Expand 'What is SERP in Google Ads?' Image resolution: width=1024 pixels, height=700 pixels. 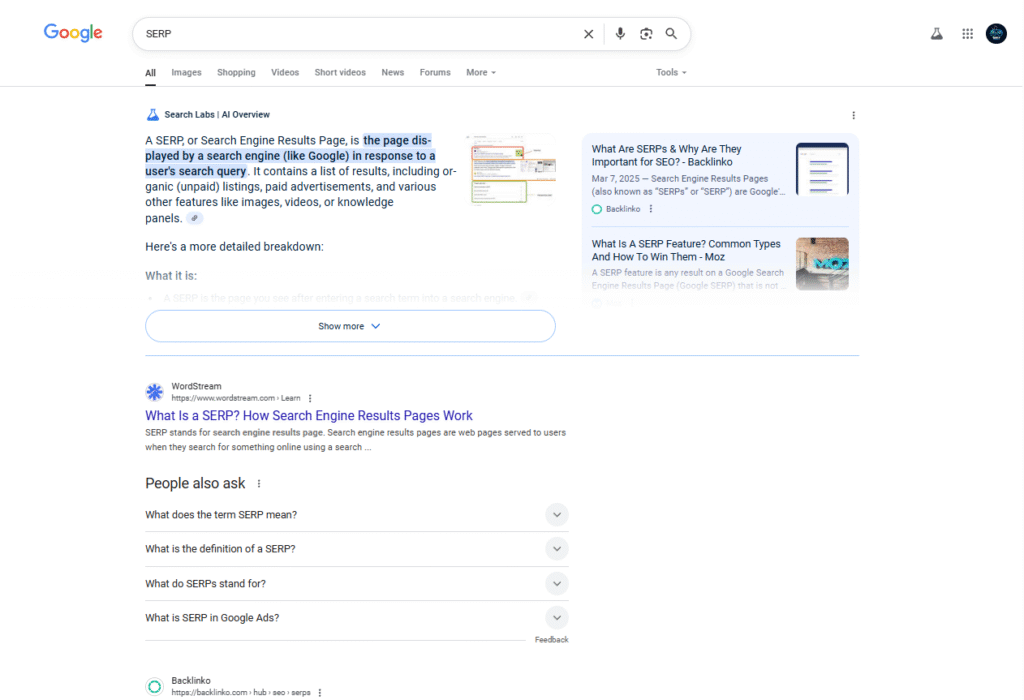pos(357,618)
